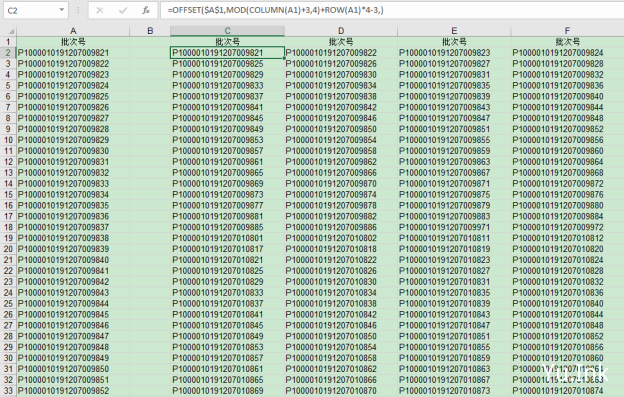Select column A header
This screenshot has height=397, width=624.
pyautogui.click(x=73, y=31)
